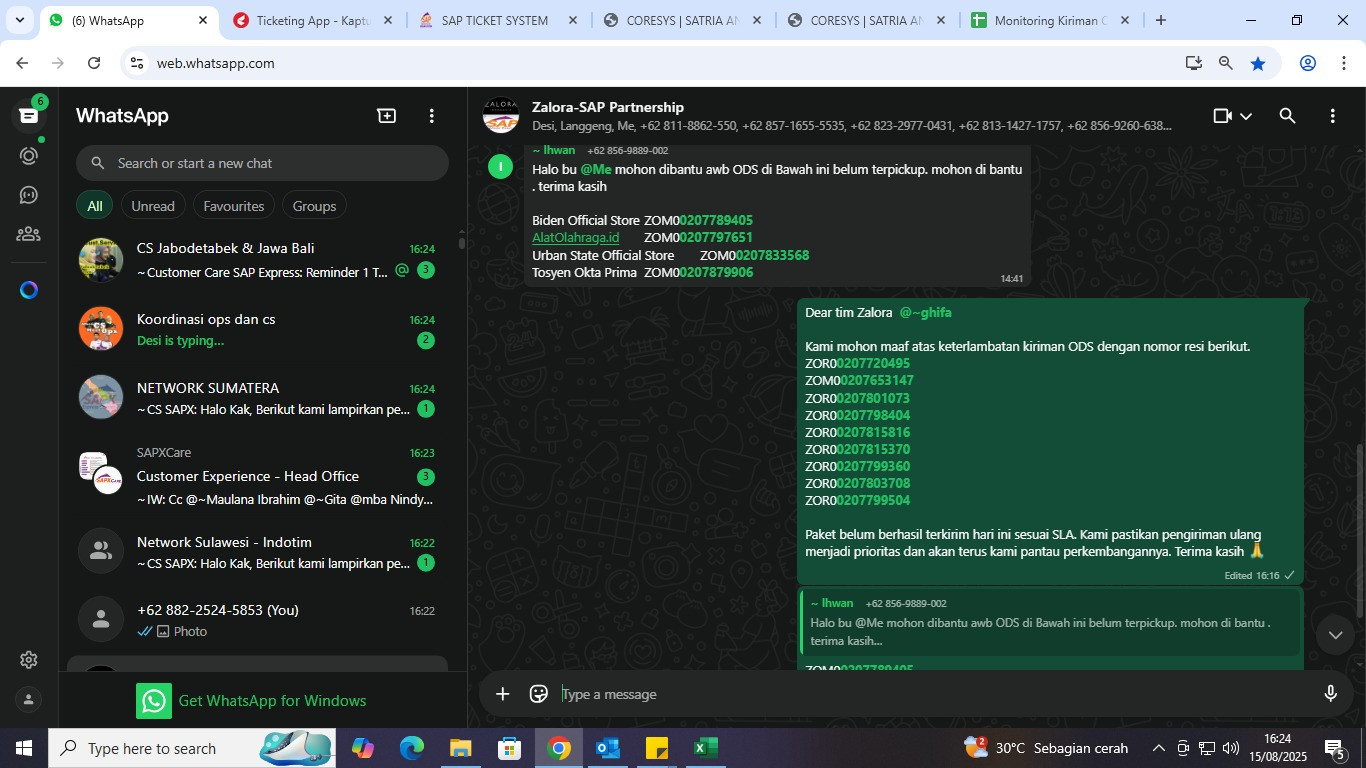The height and width of the screenshot is (768, 1366).
Task: Open attachment plus button in composer
Action: point(502,694)
